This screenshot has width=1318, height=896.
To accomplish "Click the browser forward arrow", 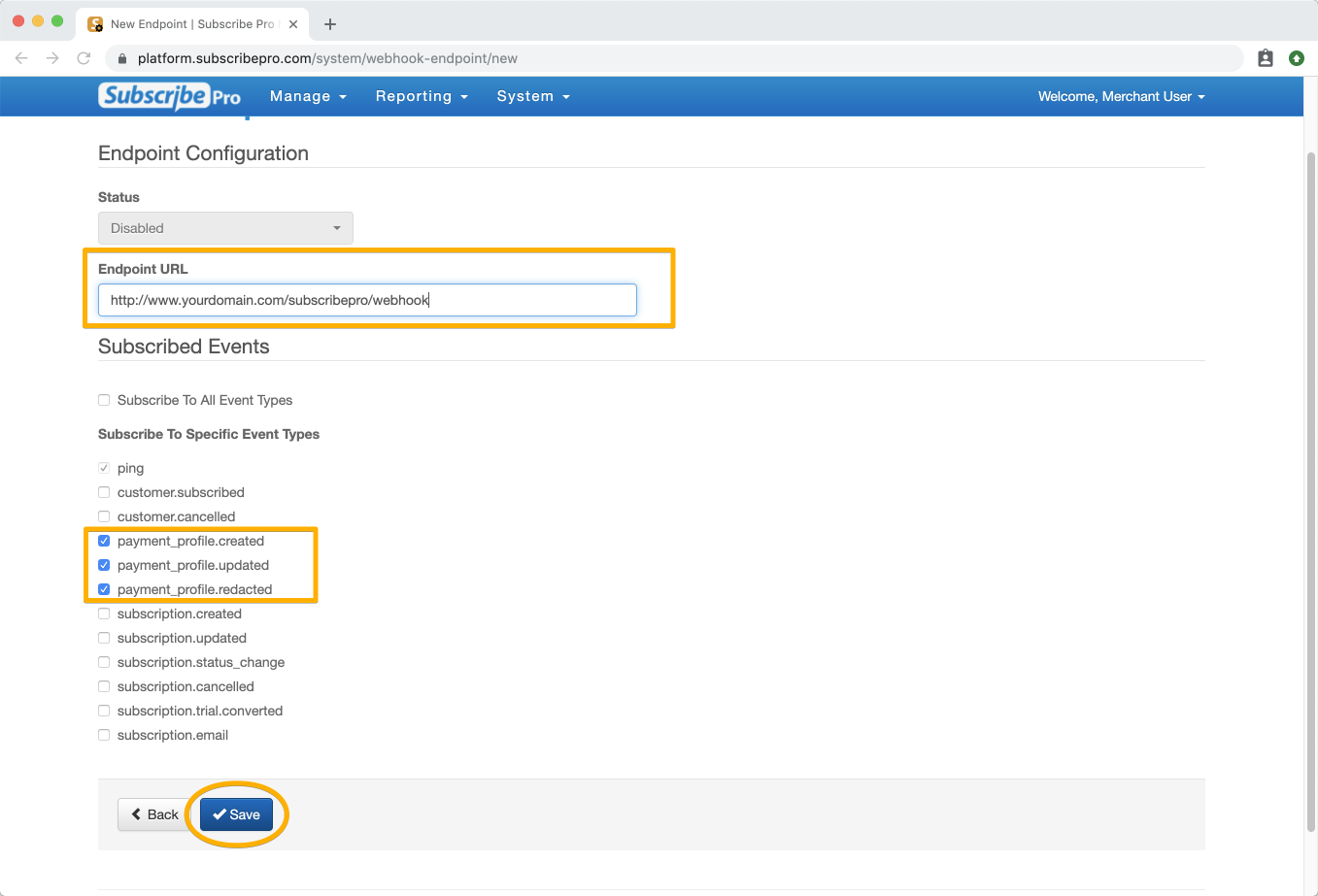I will pyautogui.click(x=52, y=58).
